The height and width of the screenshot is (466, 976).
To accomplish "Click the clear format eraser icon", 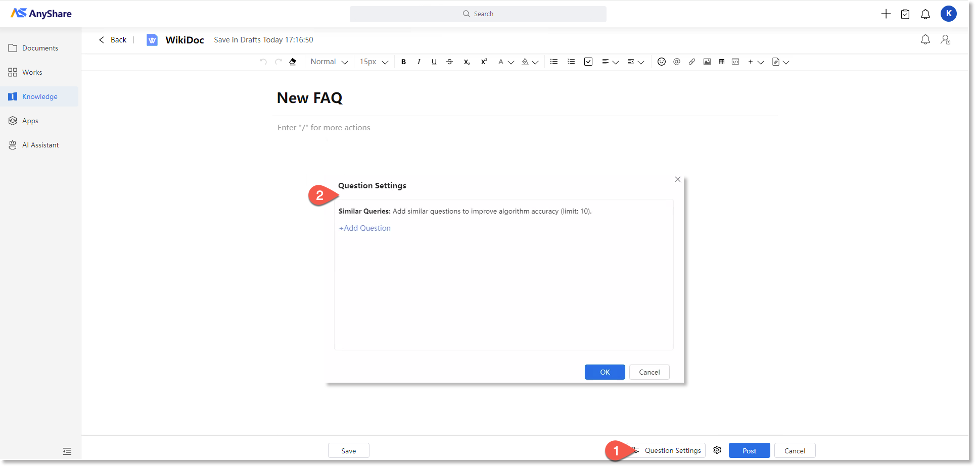I will [292, 62].
